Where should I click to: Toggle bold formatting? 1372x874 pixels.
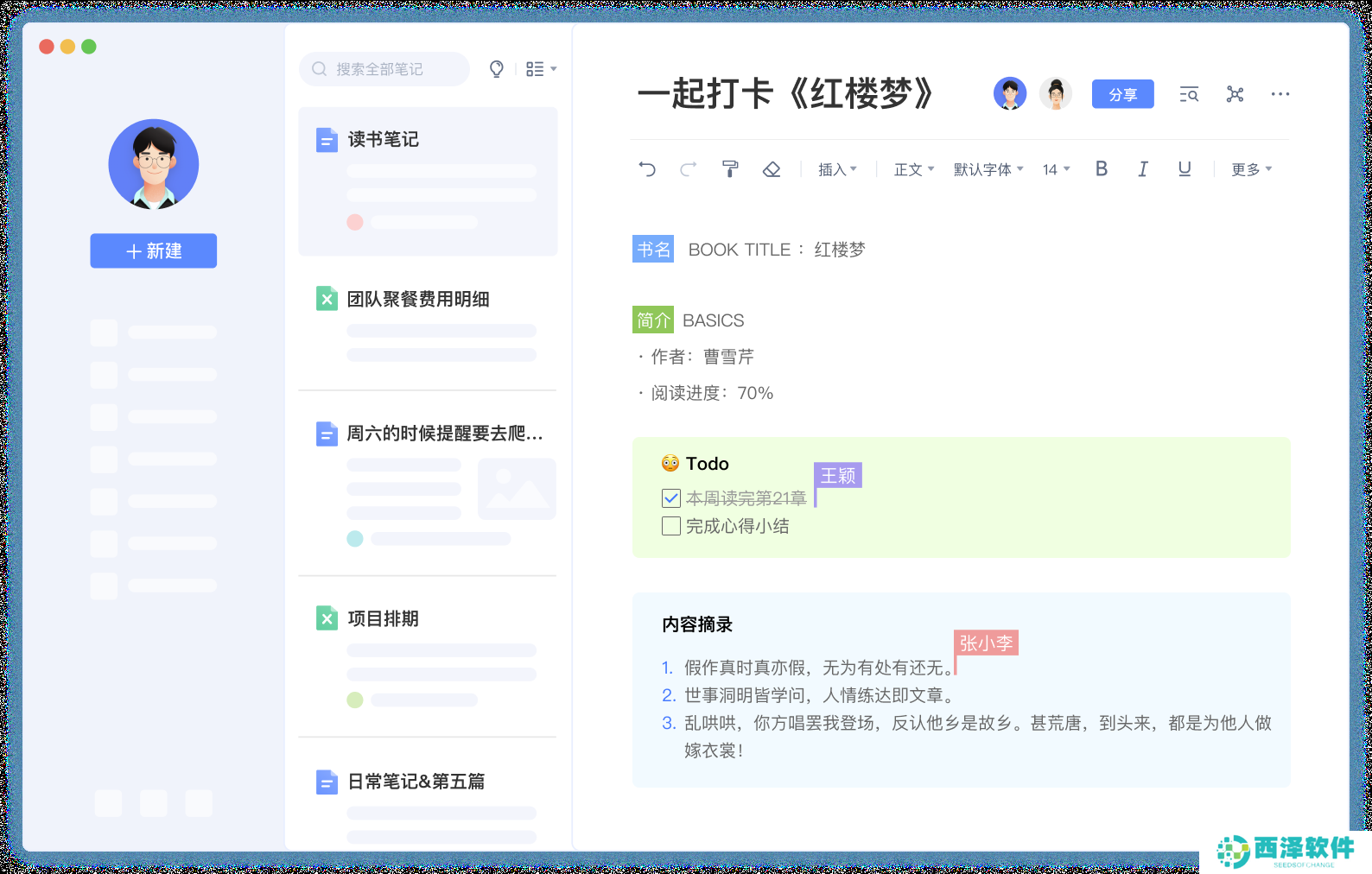[x=1101, y=168]
